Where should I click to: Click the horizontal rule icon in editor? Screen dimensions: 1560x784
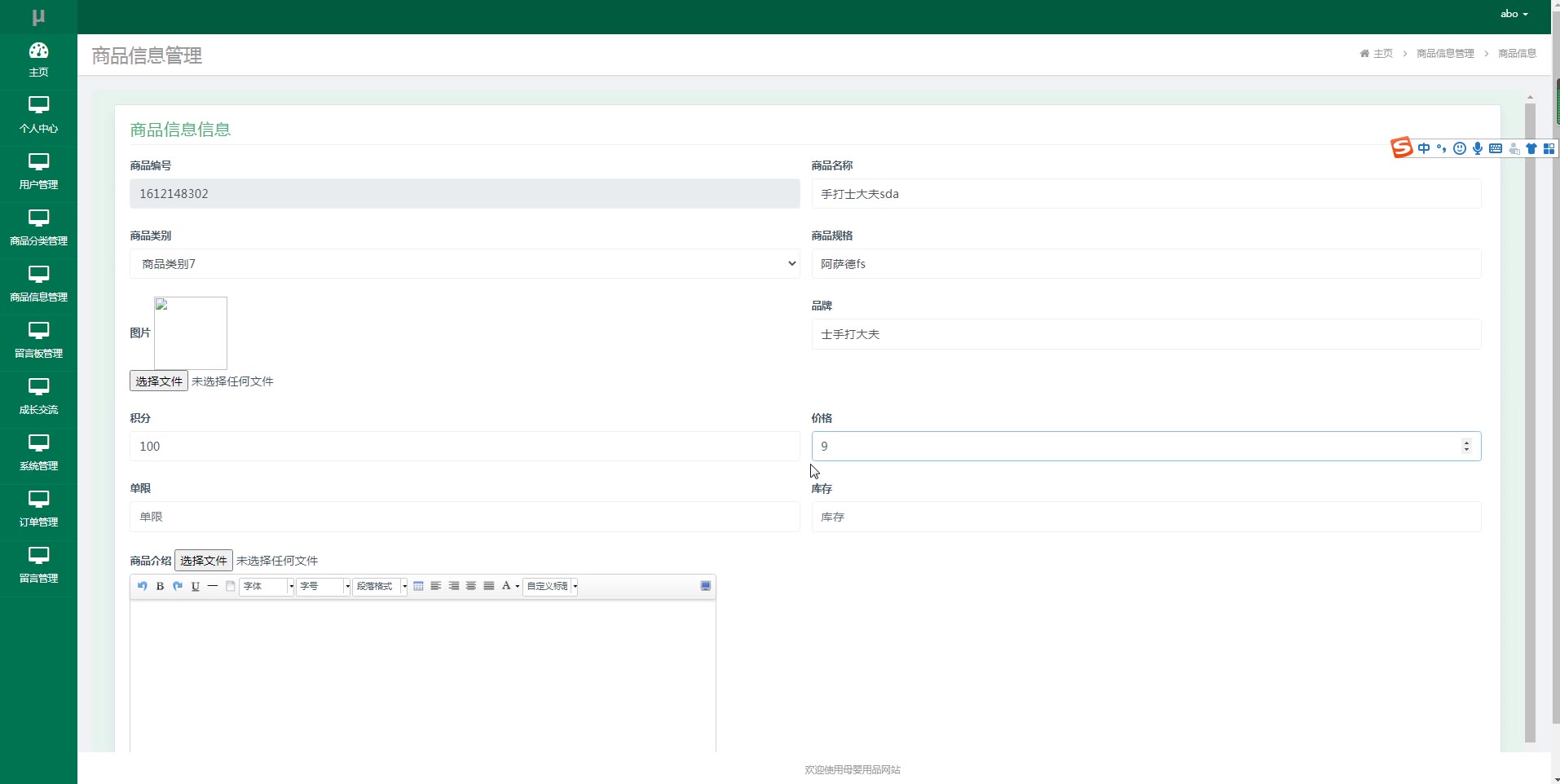(213, 586)
